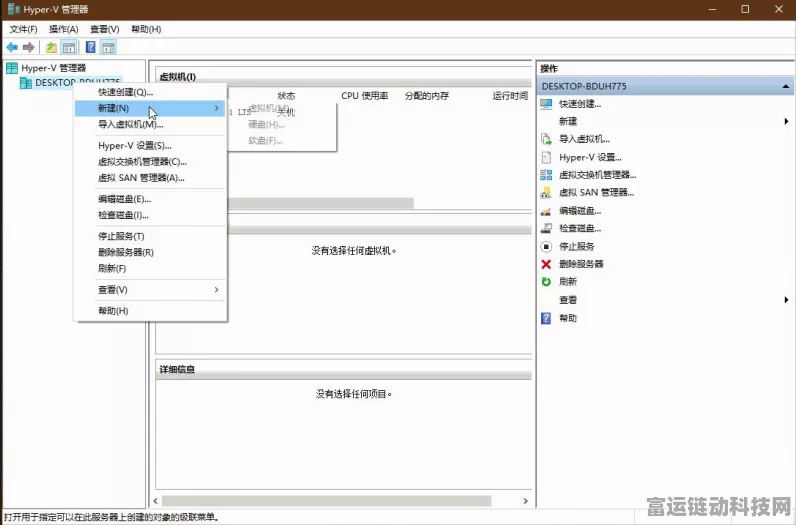Click the red X 删除服务器 icon

tap(546, 264)
